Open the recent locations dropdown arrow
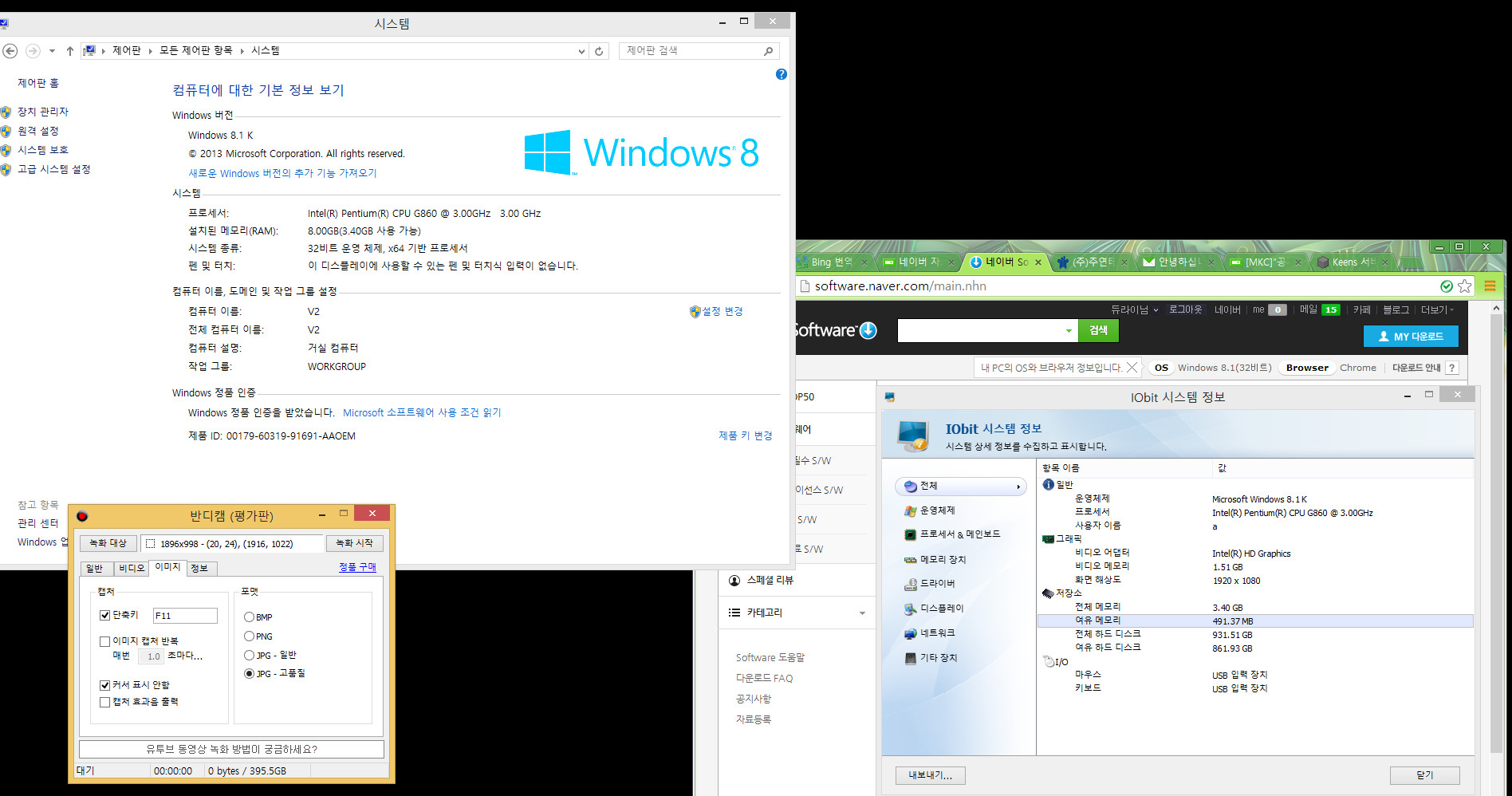Screen dimensions: 1512x796 coord(52,51)
